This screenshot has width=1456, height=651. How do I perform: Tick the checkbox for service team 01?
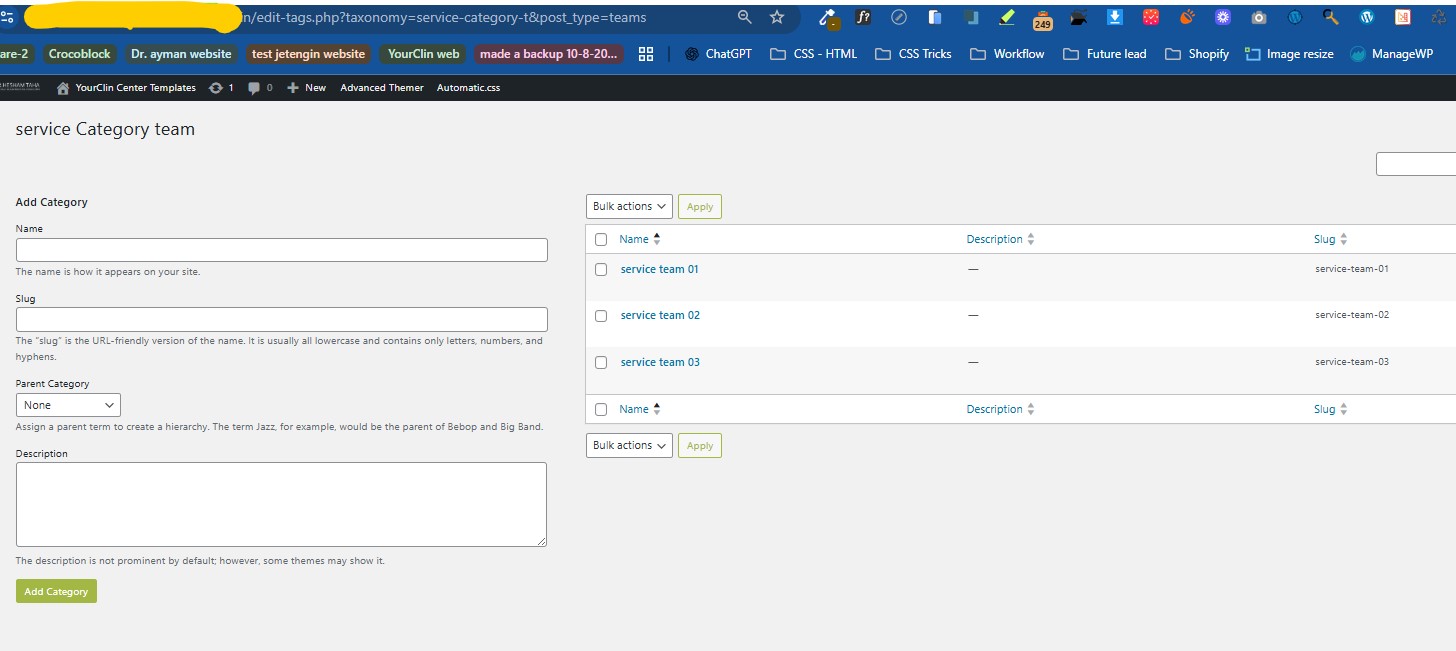point(601,270)
